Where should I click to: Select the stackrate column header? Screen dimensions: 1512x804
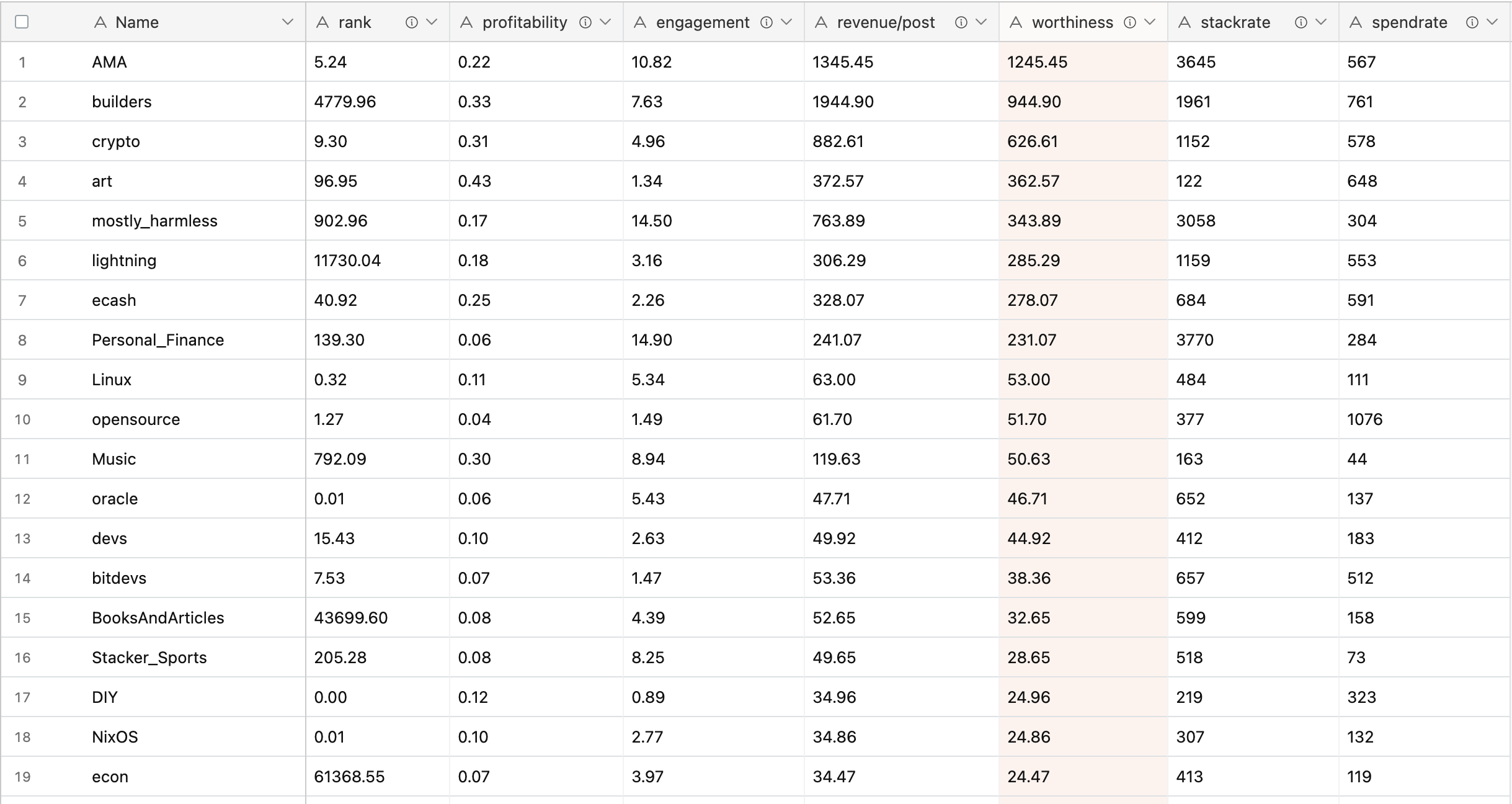(1235, 23)
